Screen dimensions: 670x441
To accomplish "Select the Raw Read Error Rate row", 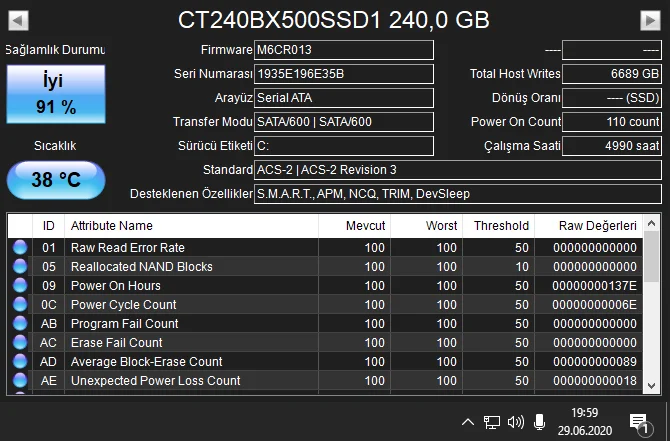I will pos(325,247).
